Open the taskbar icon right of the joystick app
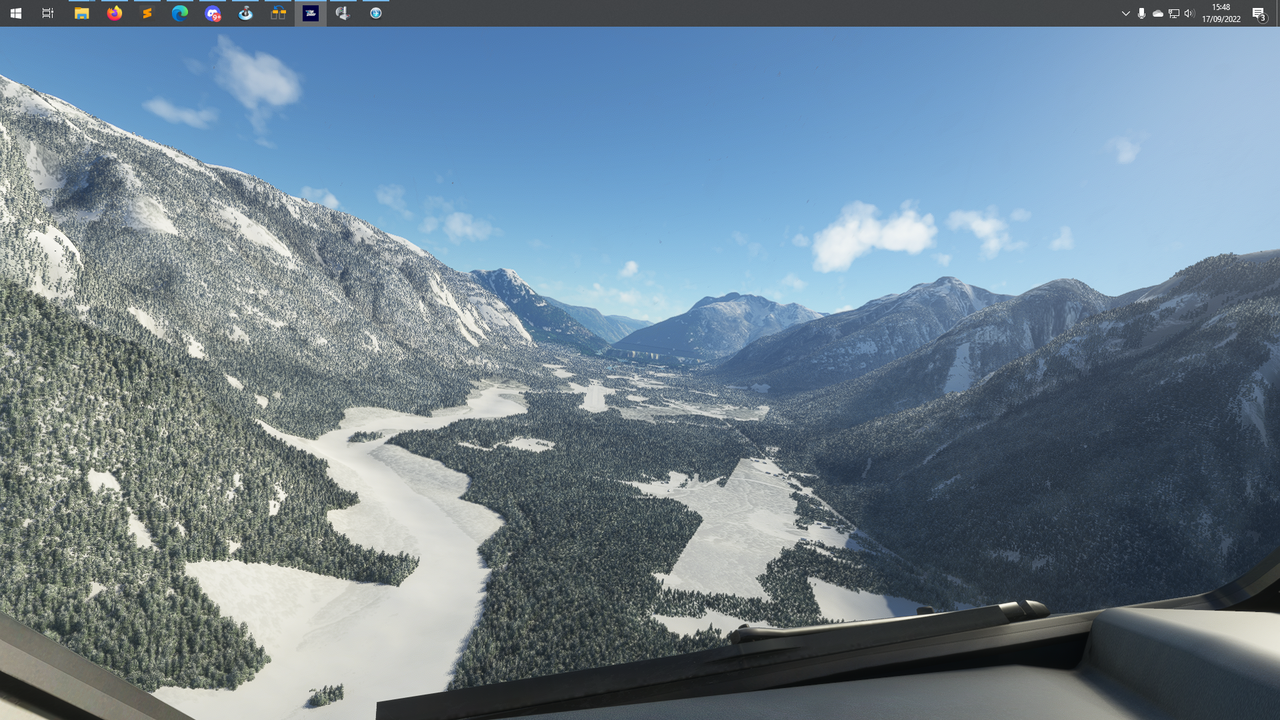Image resolution: width=1280 pixels, height=720 pixels. click(x=278, y=13)
